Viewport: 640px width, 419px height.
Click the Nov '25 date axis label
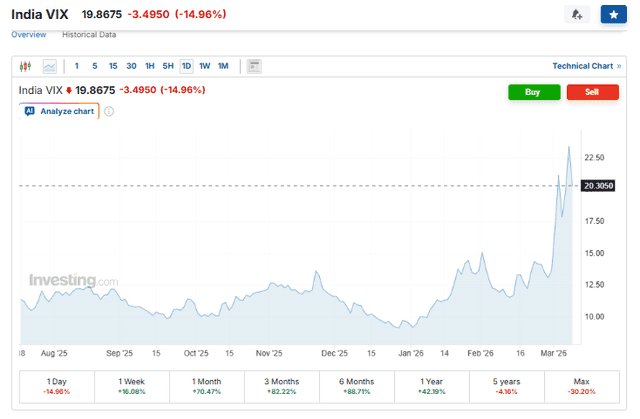click(x=269, y=353)
